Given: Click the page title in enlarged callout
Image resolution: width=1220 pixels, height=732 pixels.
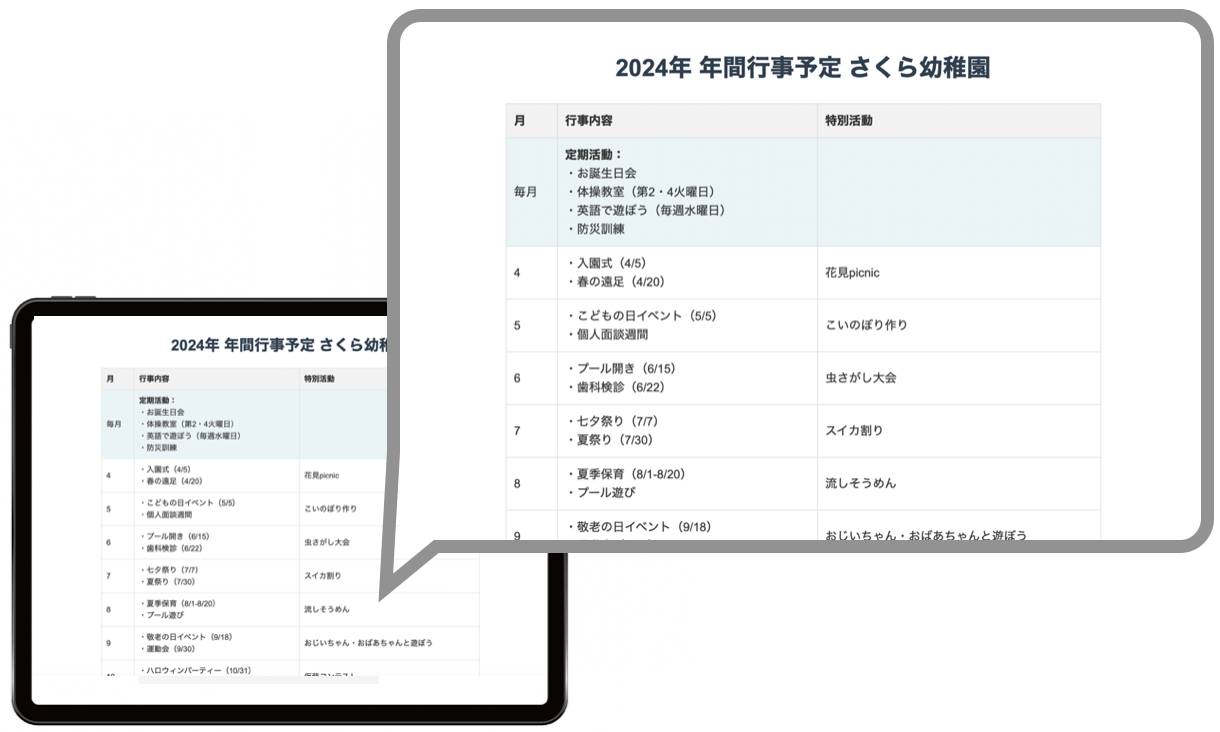Looking at the screenshot, I should pos(803,68).
